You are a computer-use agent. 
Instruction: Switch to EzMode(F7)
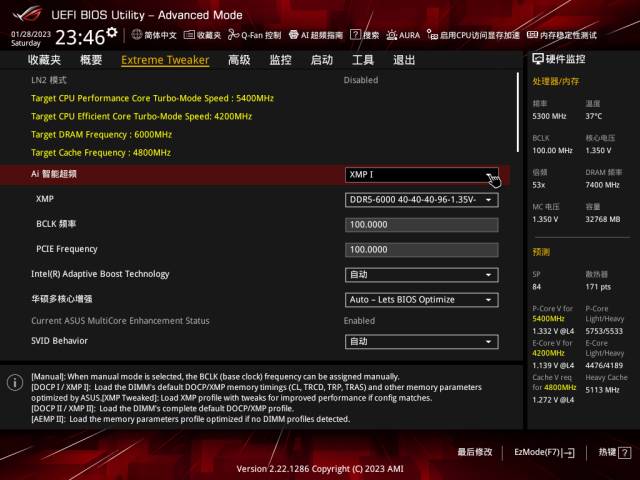coord(544,452)
